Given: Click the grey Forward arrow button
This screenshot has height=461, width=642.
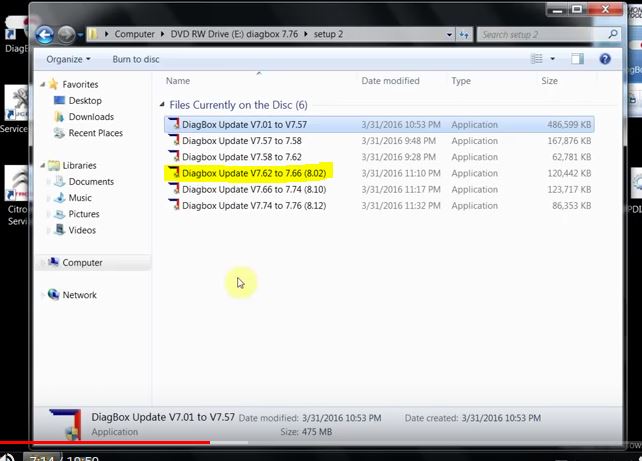Looking at the screenshot, I should point(66,34).
